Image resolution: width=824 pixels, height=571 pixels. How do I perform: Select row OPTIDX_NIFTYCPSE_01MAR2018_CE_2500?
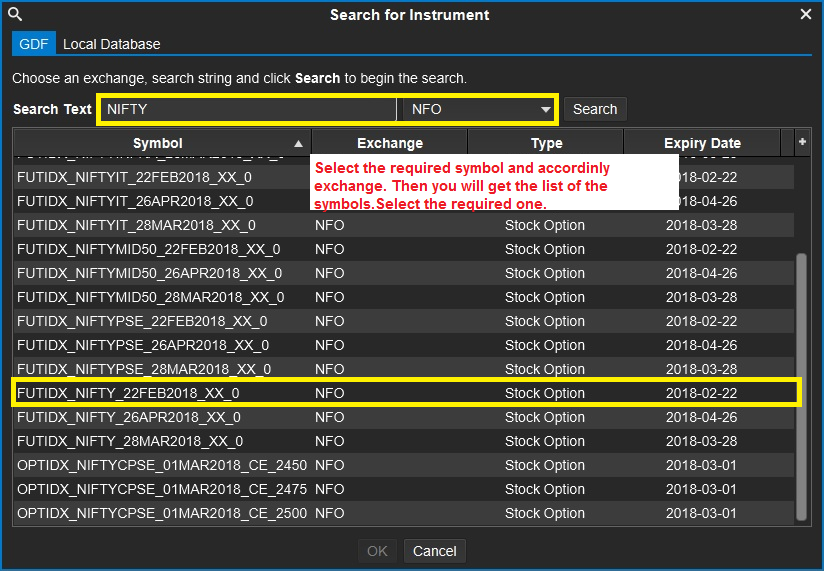[404, 513]
